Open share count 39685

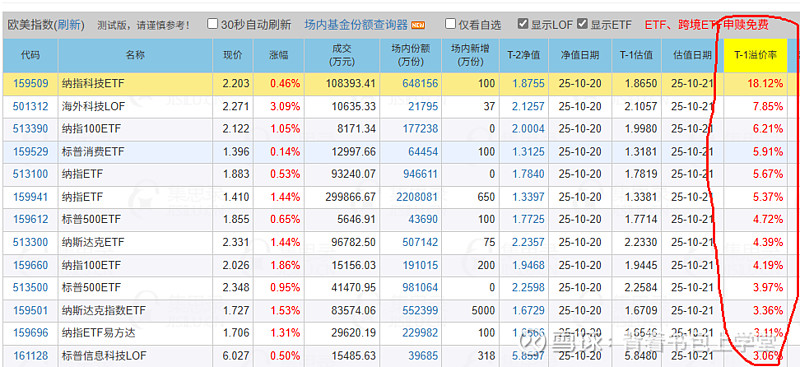tap(423, 355)
